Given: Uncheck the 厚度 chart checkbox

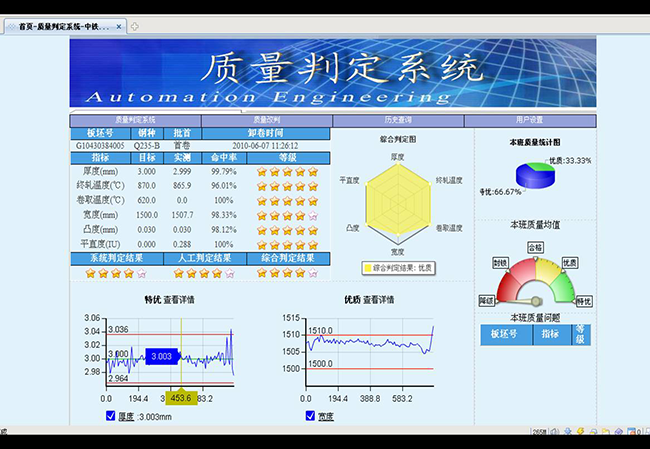Looking at the screenshot, I should 110,415.
